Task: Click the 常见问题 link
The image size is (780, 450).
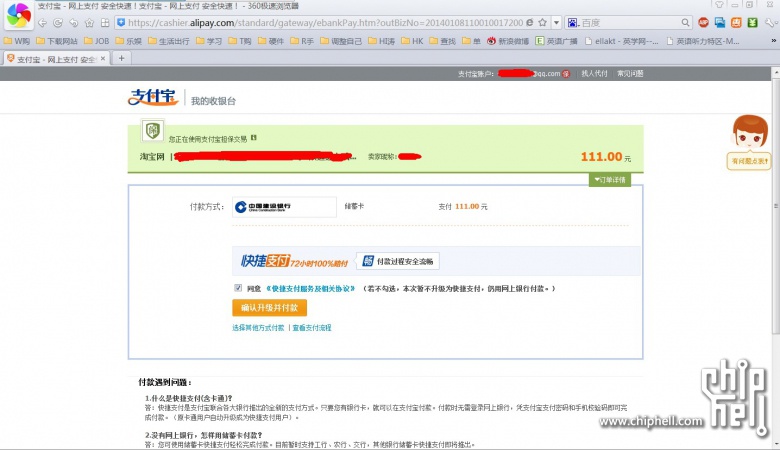Action: (x=630, y=74)
